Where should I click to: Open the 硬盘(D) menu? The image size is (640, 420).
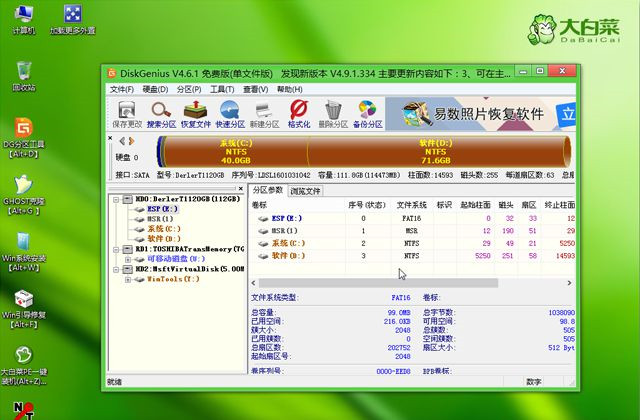[154, 89]
